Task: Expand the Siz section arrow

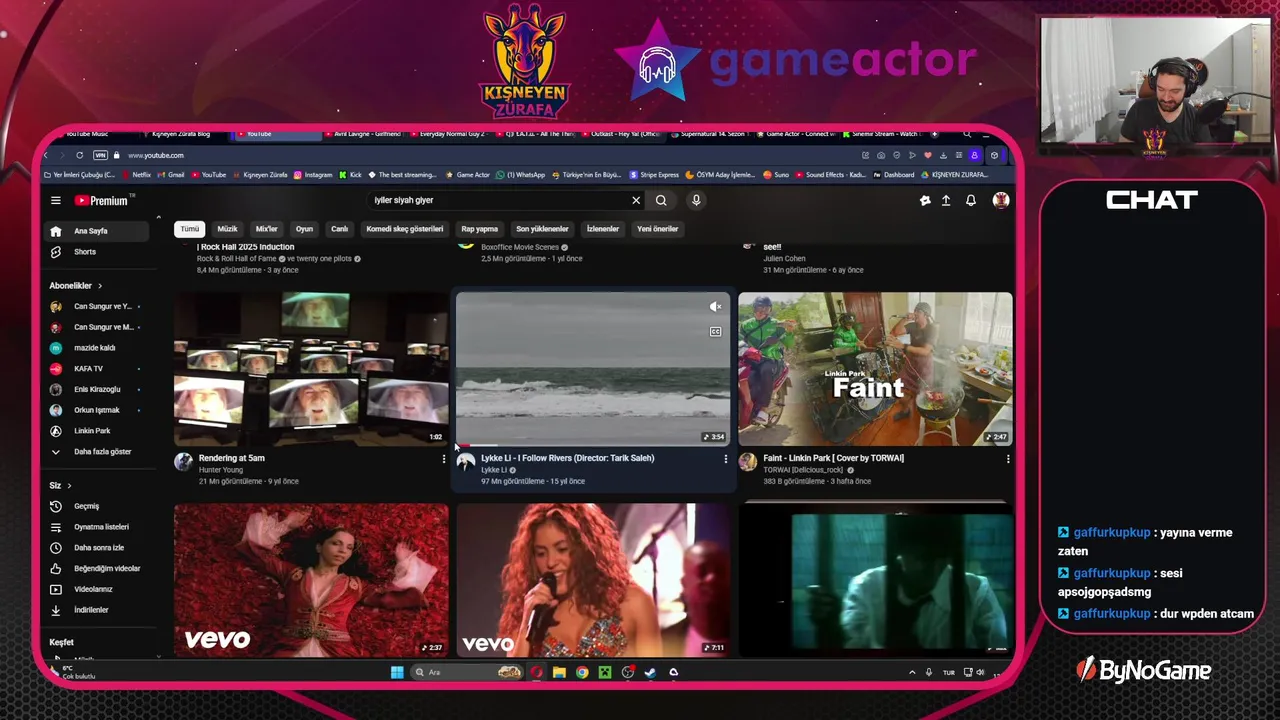Action: [69, 486]
